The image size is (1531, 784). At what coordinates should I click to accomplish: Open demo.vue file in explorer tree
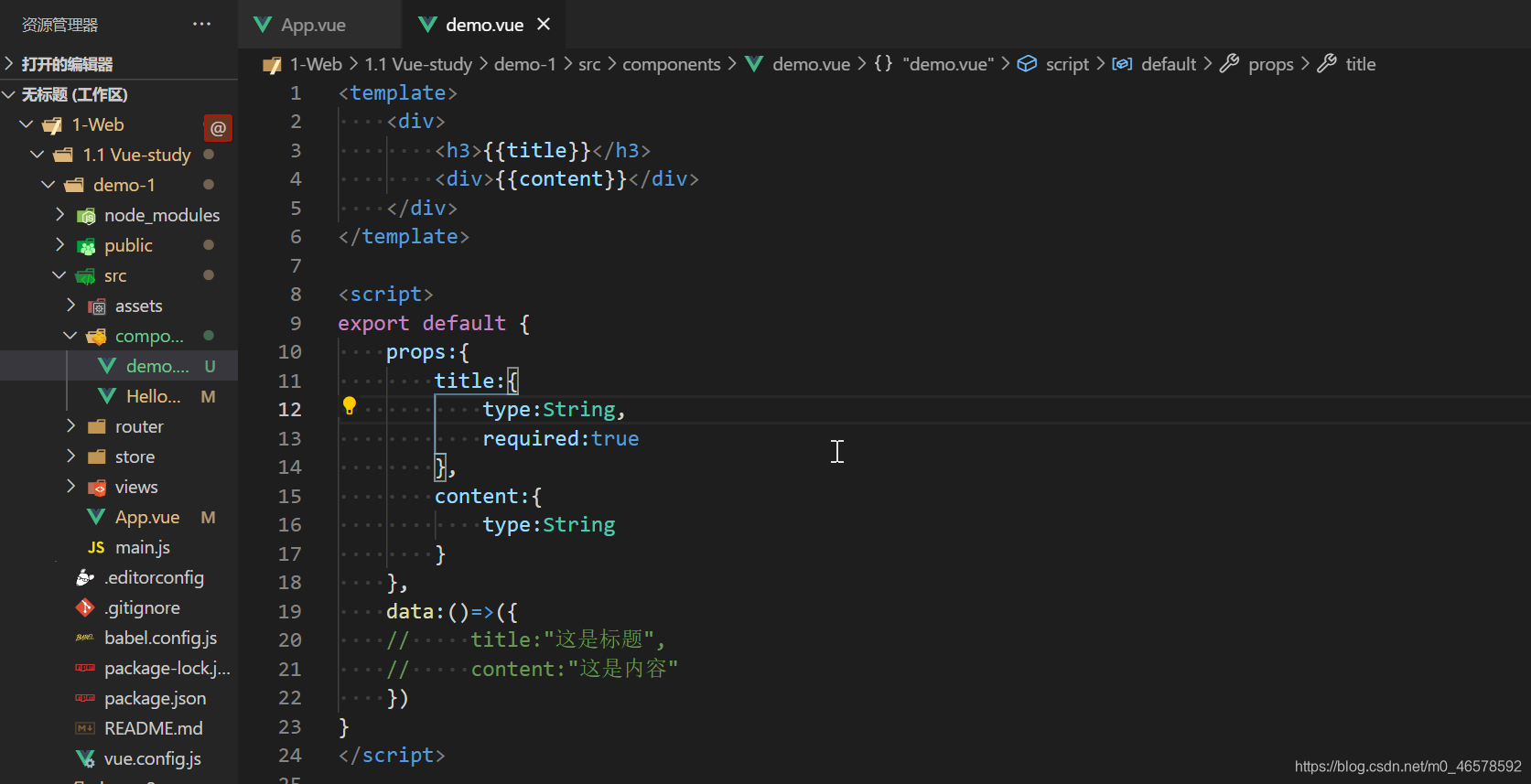point(119,366)
